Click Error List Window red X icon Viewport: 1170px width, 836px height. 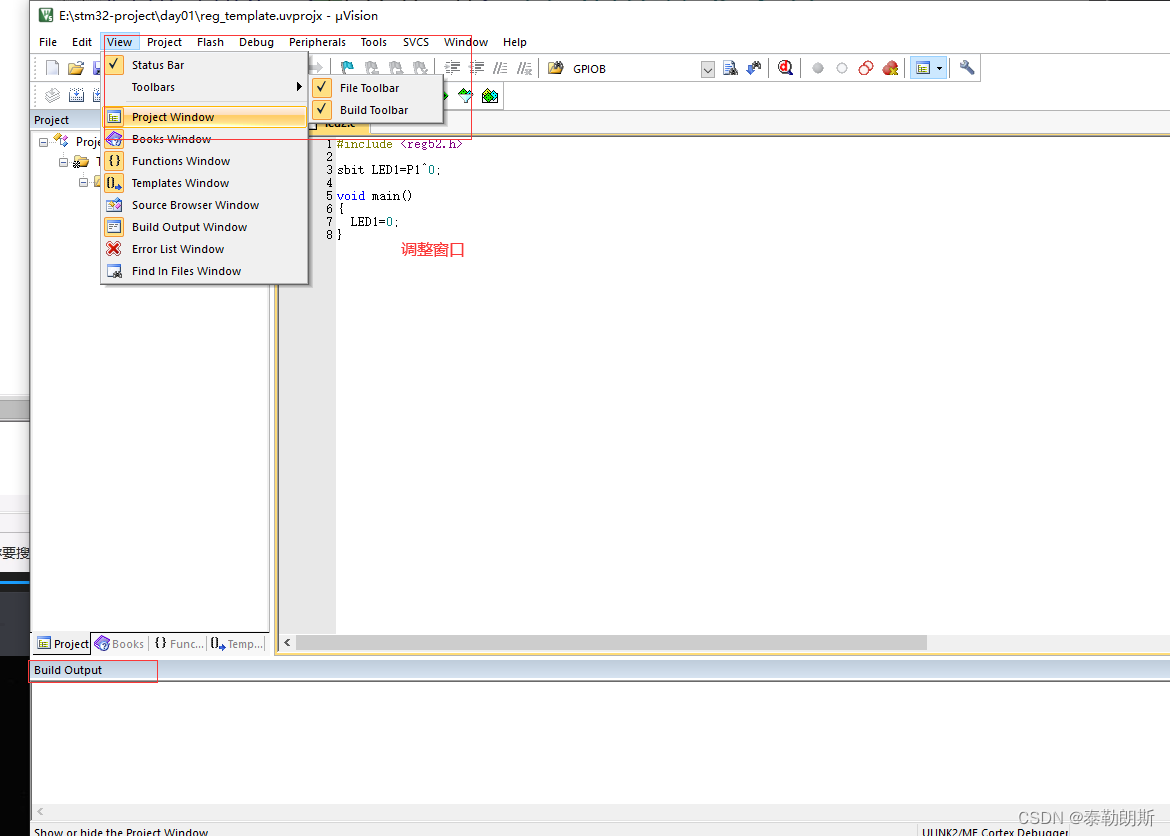pos(114,249)
